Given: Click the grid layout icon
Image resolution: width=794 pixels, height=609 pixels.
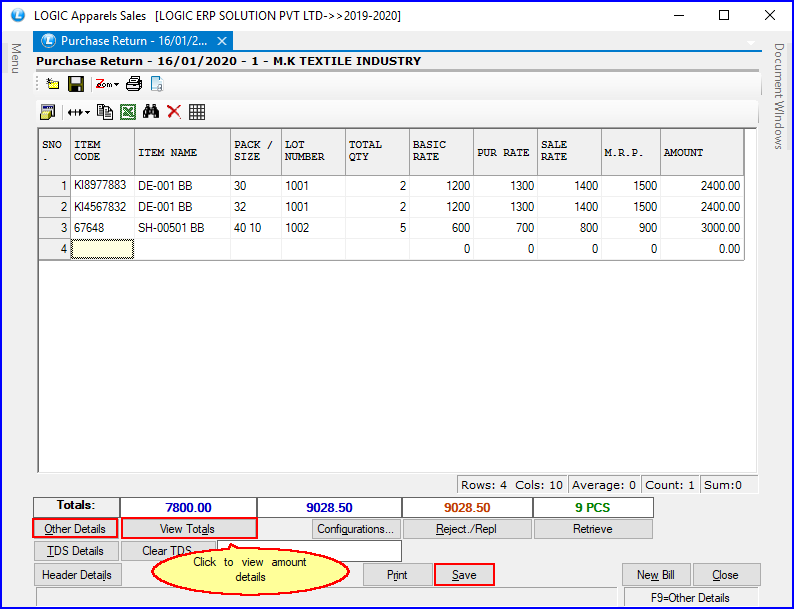Looking at the screenshot, I should click(196, 112).
